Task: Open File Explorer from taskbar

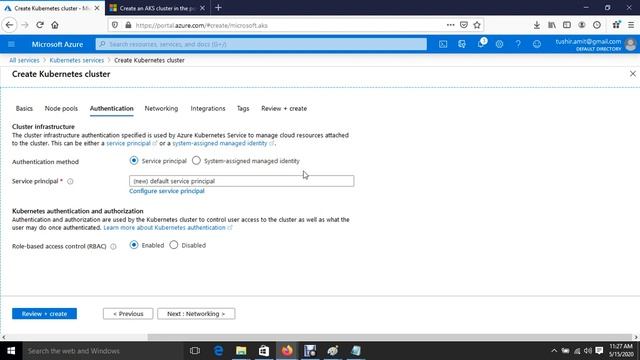Action: coord(241,351)
